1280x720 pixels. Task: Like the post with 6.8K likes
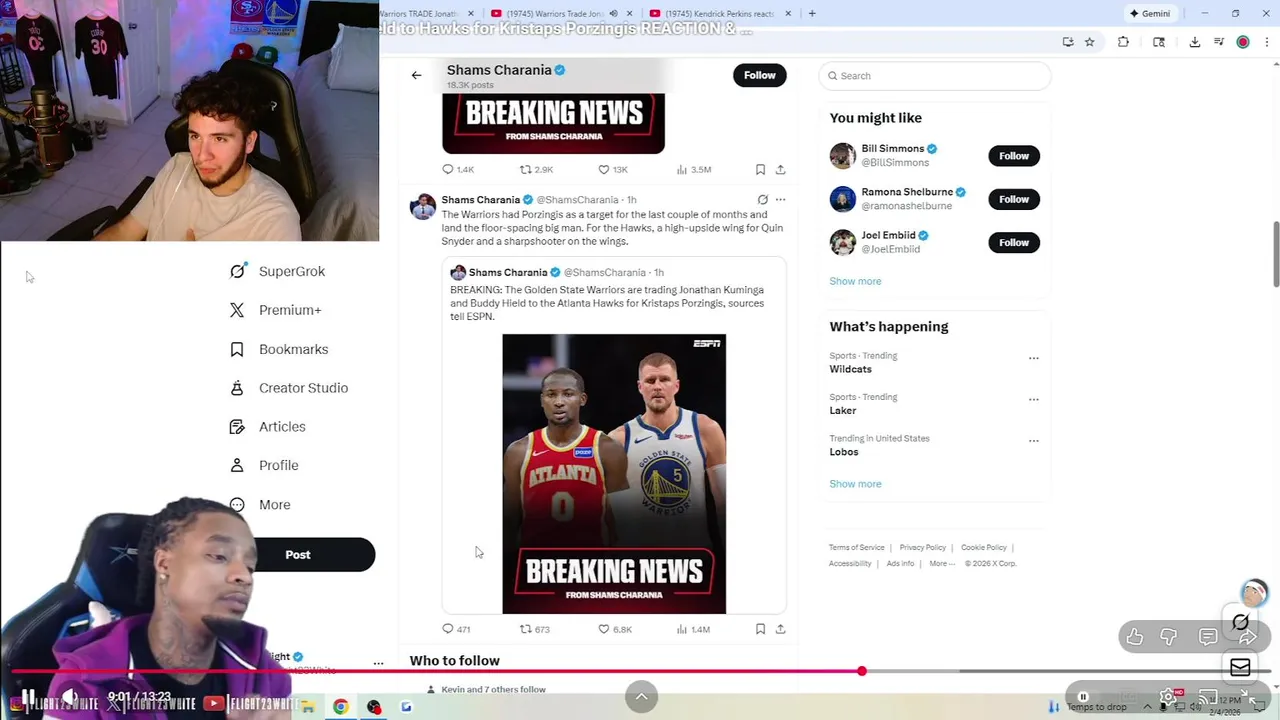[614, 629]
